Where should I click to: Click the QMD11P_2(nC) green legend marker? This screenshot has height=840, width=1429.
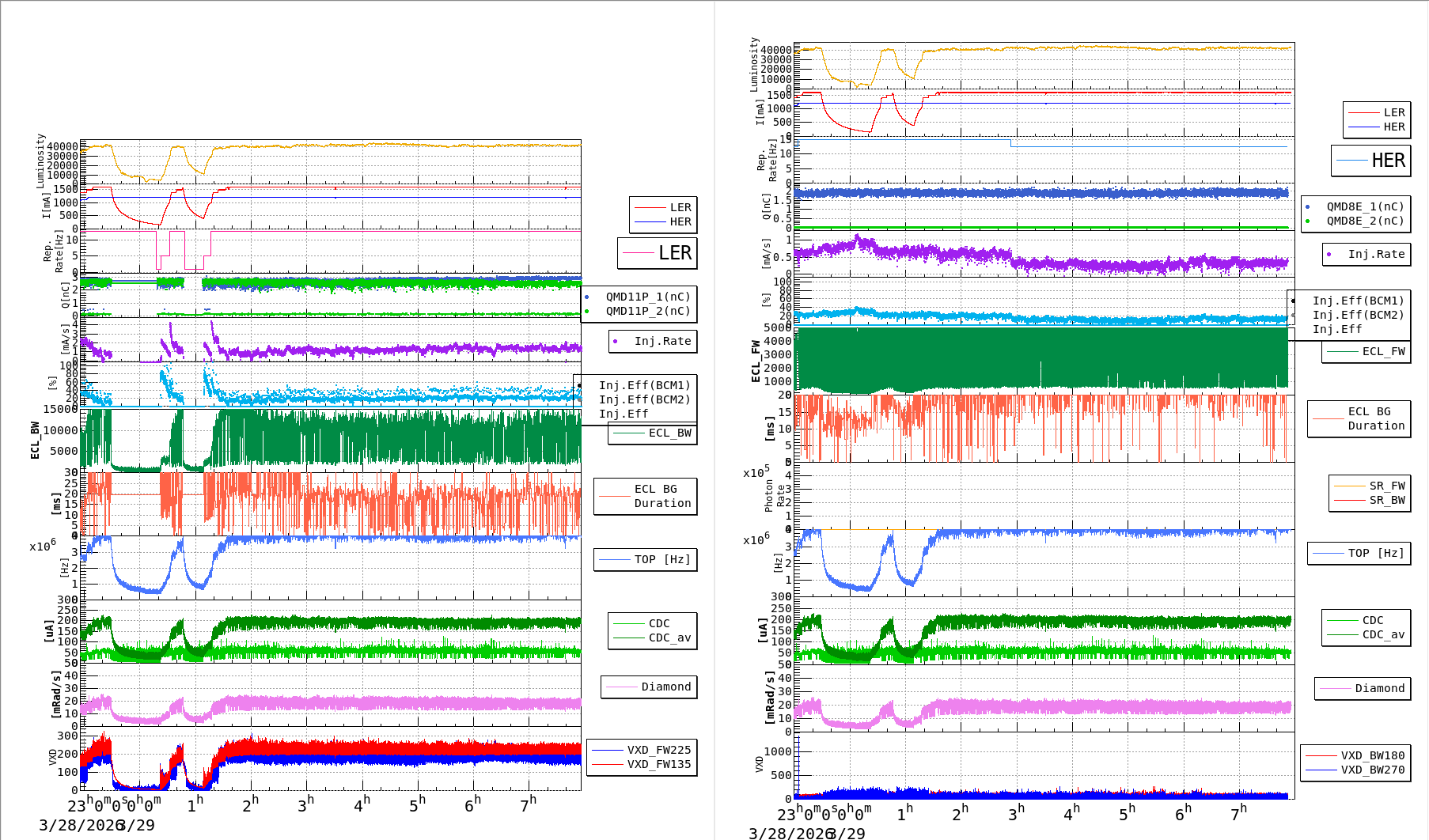click(587, 312)
